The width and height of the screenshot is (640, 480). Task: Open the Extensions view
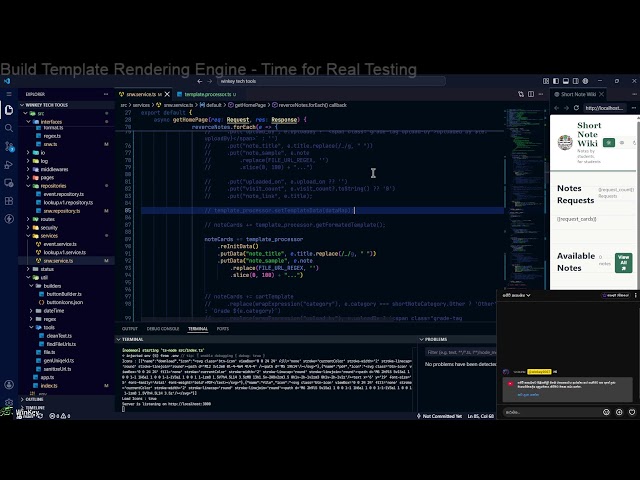[x=9, y=201]
